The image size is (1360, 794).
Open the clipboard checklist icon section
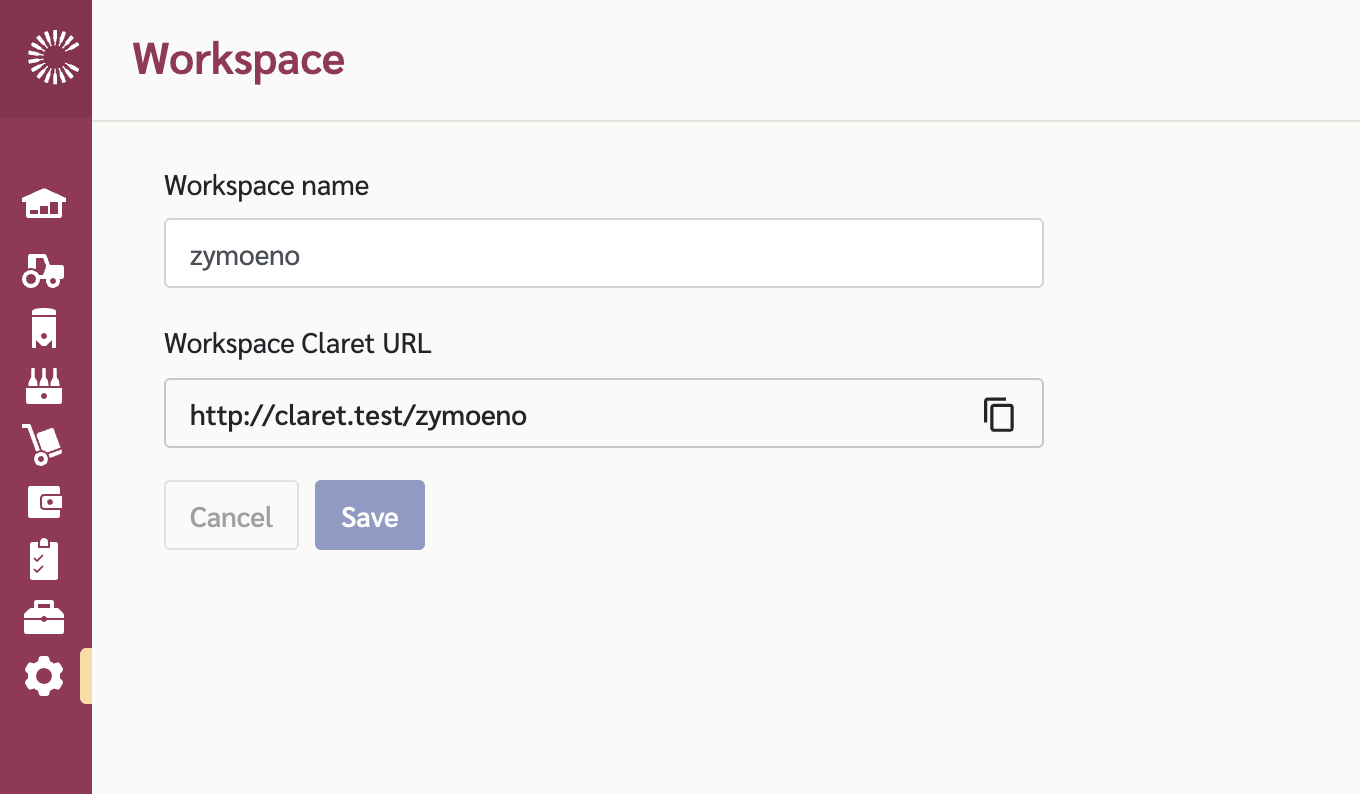click(x=44, y=560)
